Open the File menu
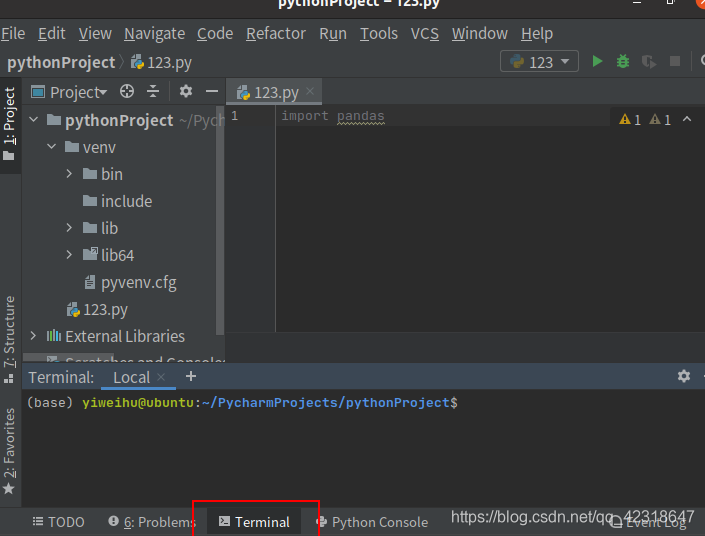 click(x=13, y=34)
